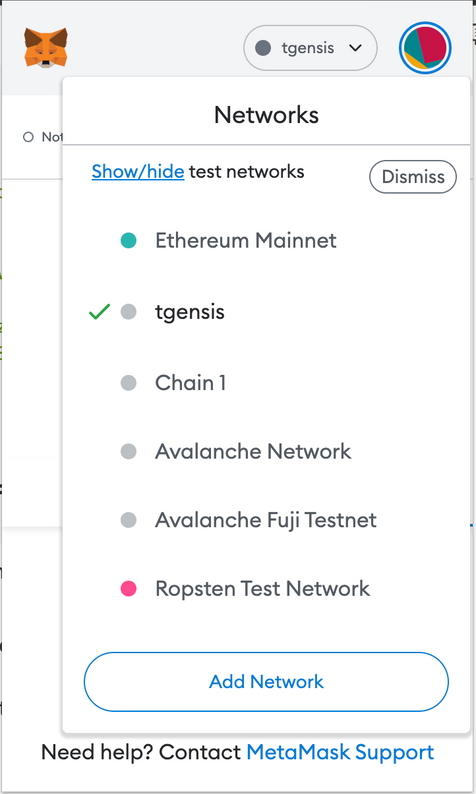476x794 pixels.
Task: Click the teal Ethereum Mainnet status dot
Action: [x=129, y=240]
